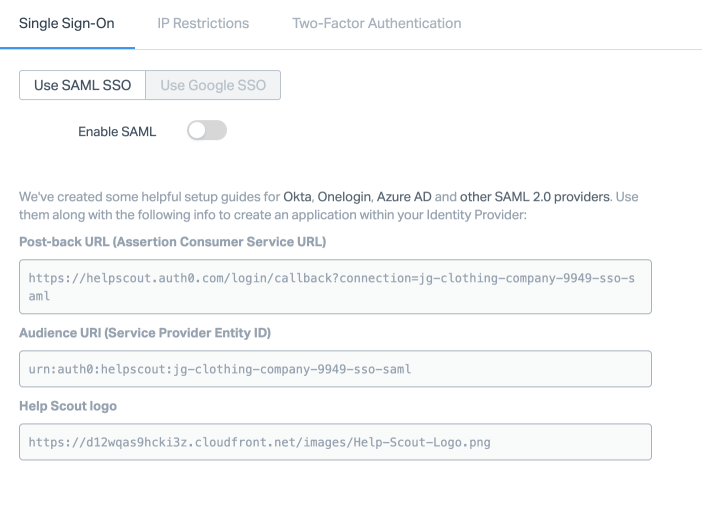The height and width of the screenshot is (506, 702).
Task: Select the Single Sign-On tab
Action: click(x=67, y=23)
